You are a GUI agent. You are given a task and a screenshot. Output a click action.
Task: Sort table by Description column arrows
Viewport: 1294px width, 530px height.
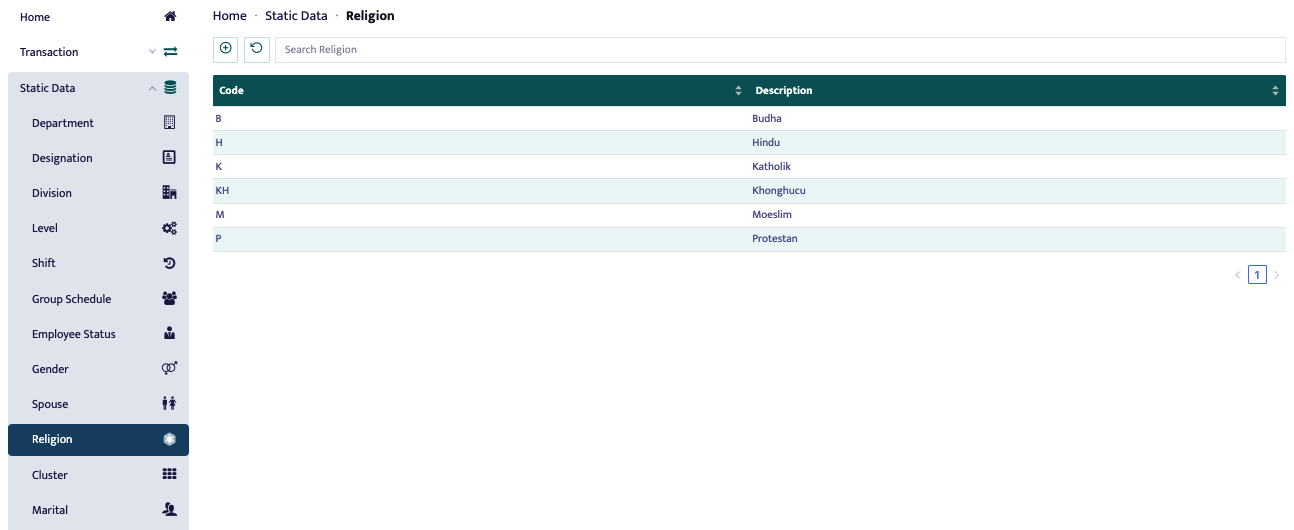pyautogui.click(x=1275, y=91)
